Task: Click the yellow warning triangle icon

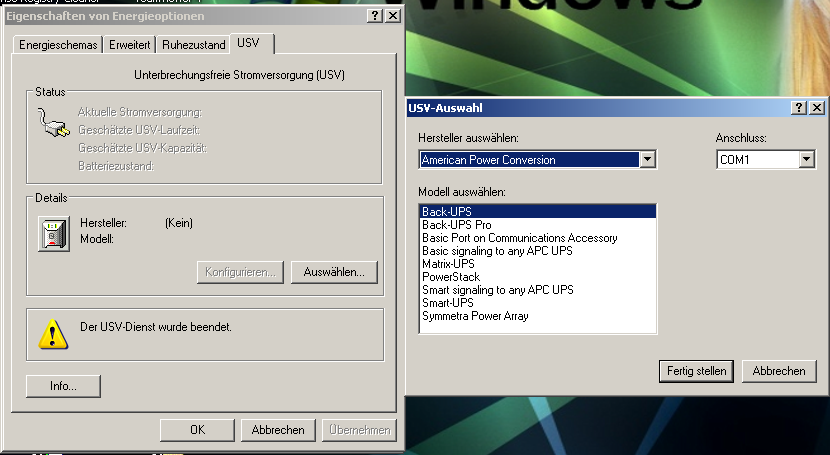Action: tap(53, 334)
